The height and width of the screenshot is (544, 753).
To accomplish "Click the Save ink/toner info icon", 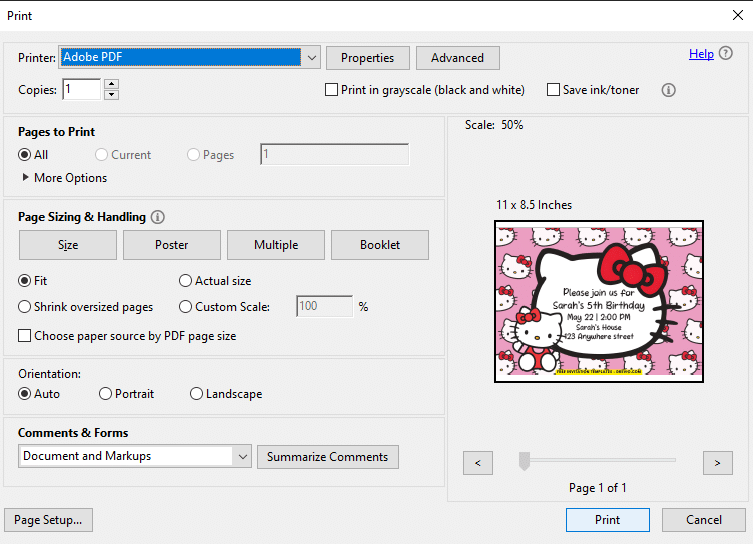I will tap(668, 90).
